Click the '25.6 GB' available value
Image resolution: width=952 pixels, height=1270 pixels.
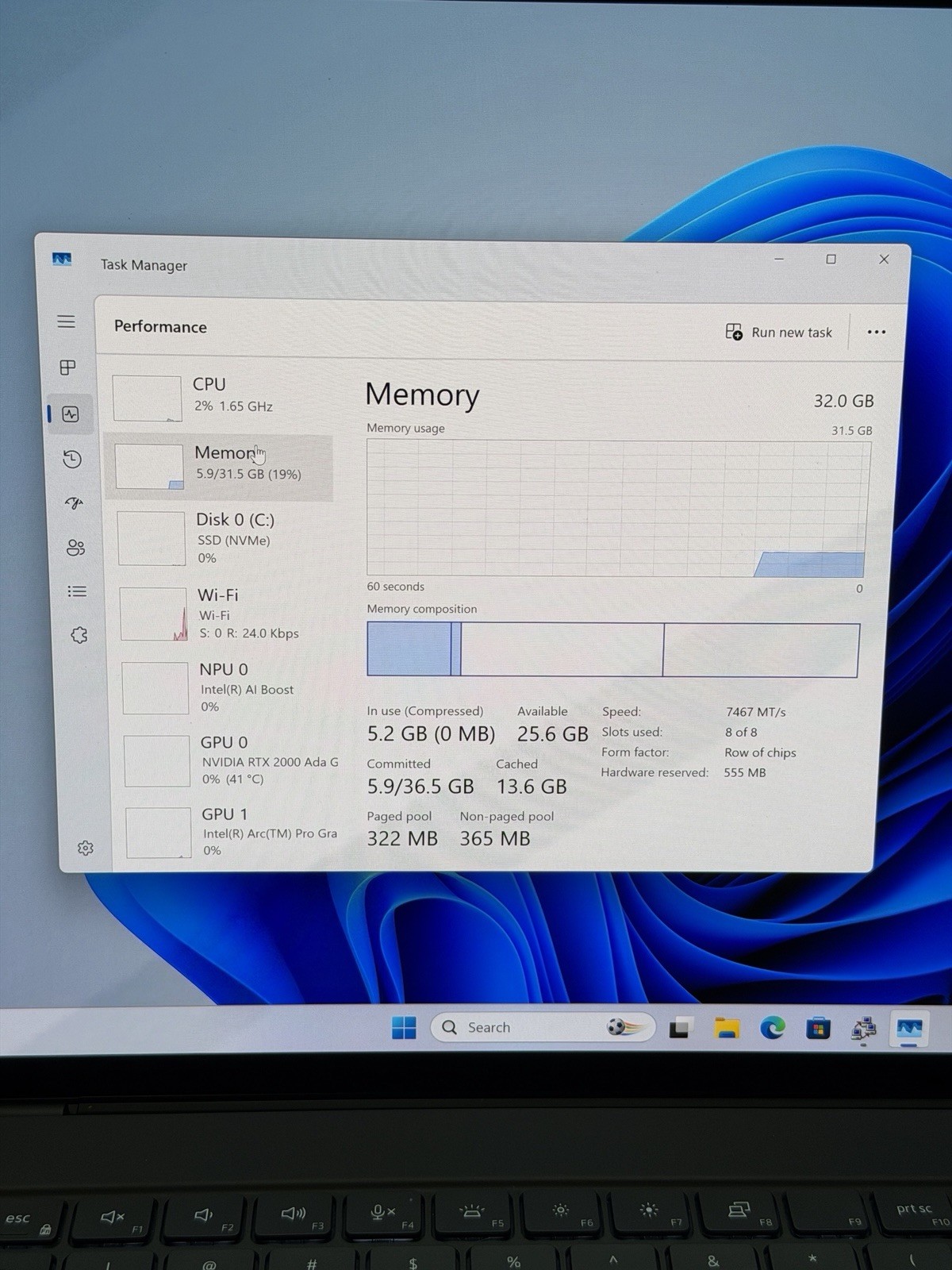(552, 734)
